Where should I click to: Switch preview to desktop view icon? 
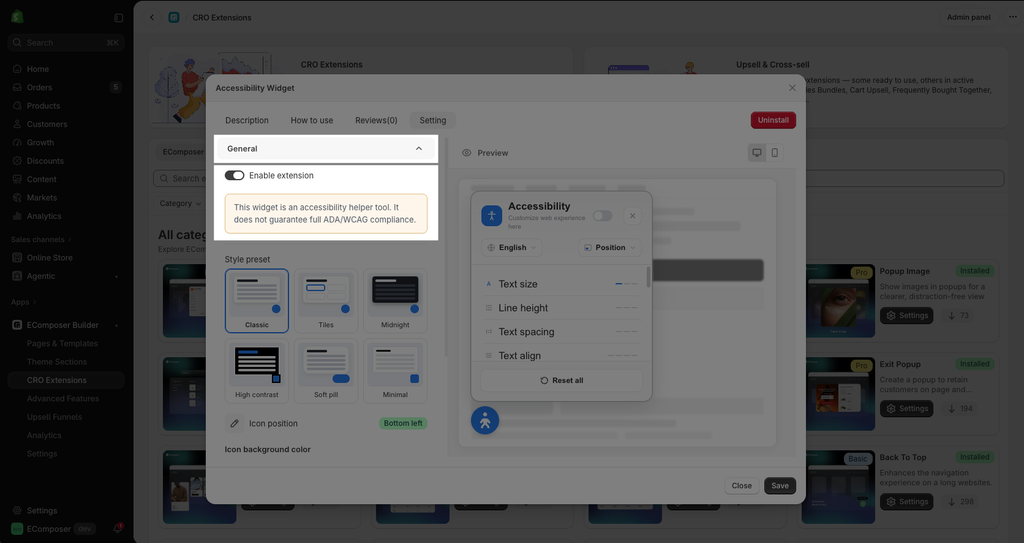coord(757,153)
